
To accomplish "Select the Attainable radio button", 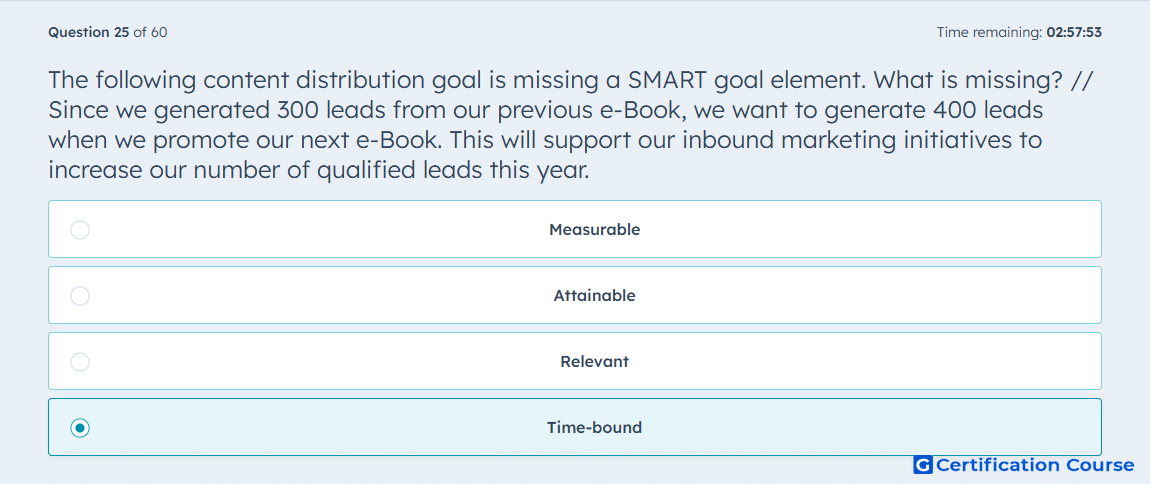I will [80, 296].
